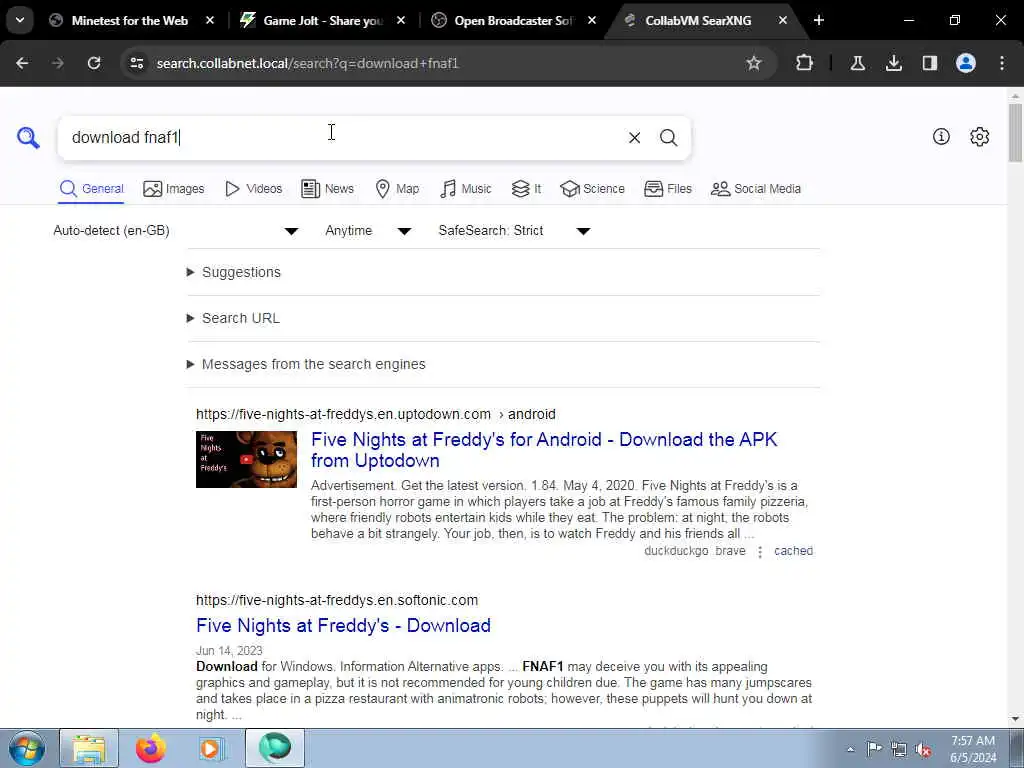This screenshot has width=1024, height=768.
Task: Select the General search category
Action: [x=91, y=189]
